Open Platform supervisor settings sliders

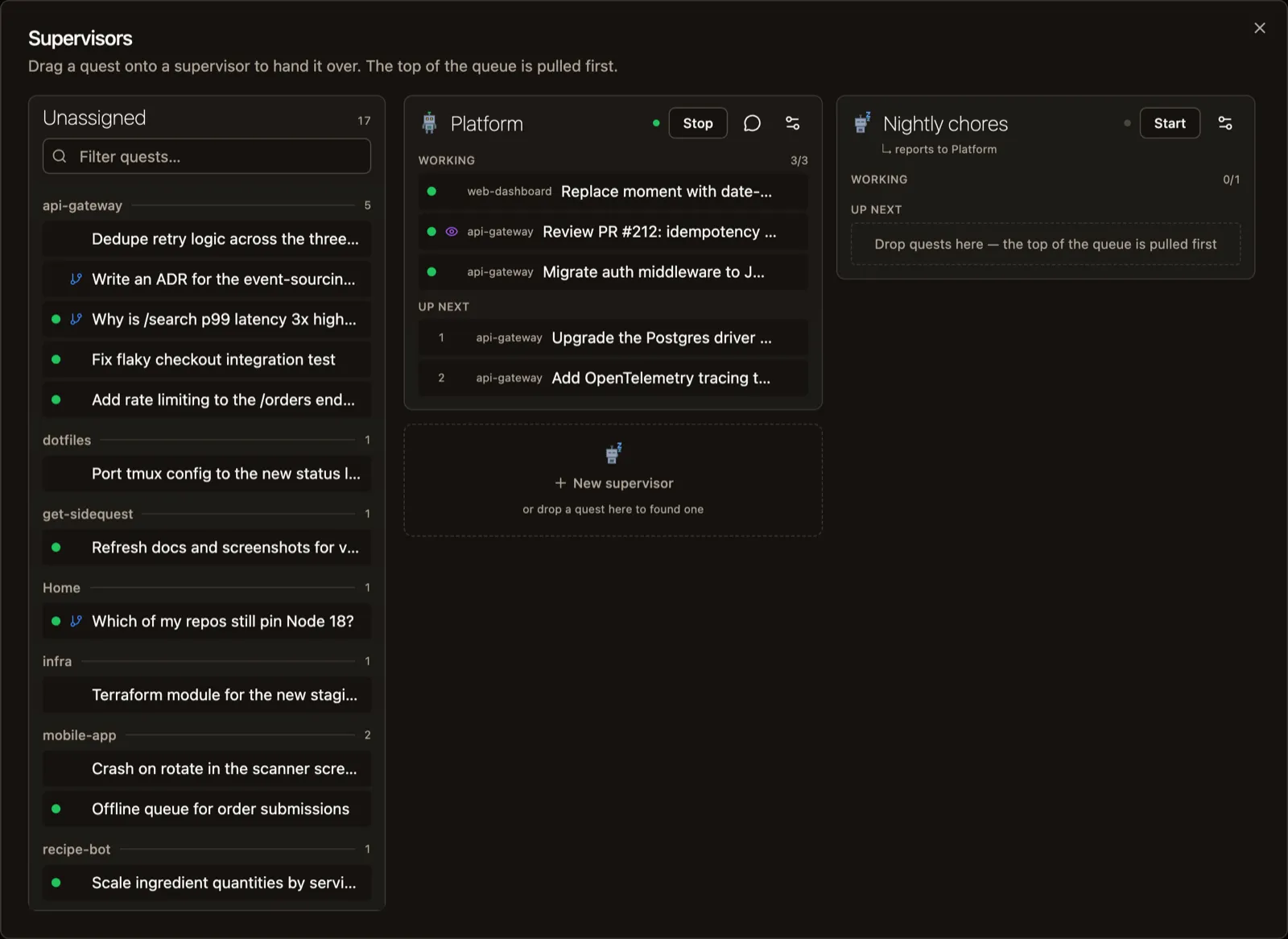click(x=792, y=123)
